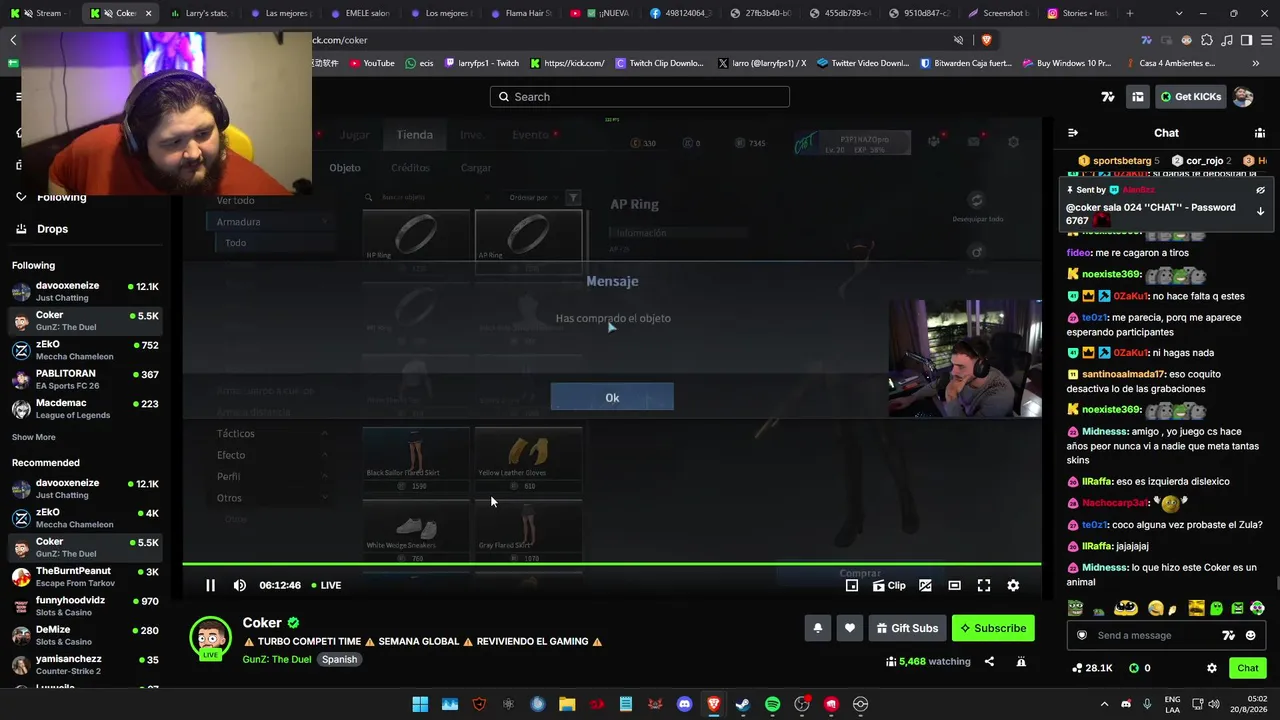Show hidden system tray icons
This screenshot has height=720, width=1280.
(1105, 704)
